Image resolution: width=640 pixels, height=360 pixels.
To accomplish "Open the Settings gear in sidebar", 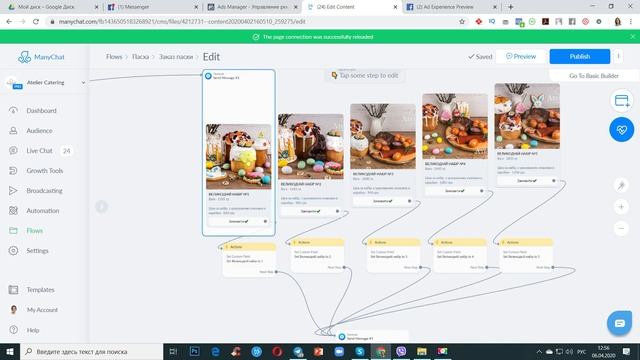I will pyautogui.click(x=13, y=251).
